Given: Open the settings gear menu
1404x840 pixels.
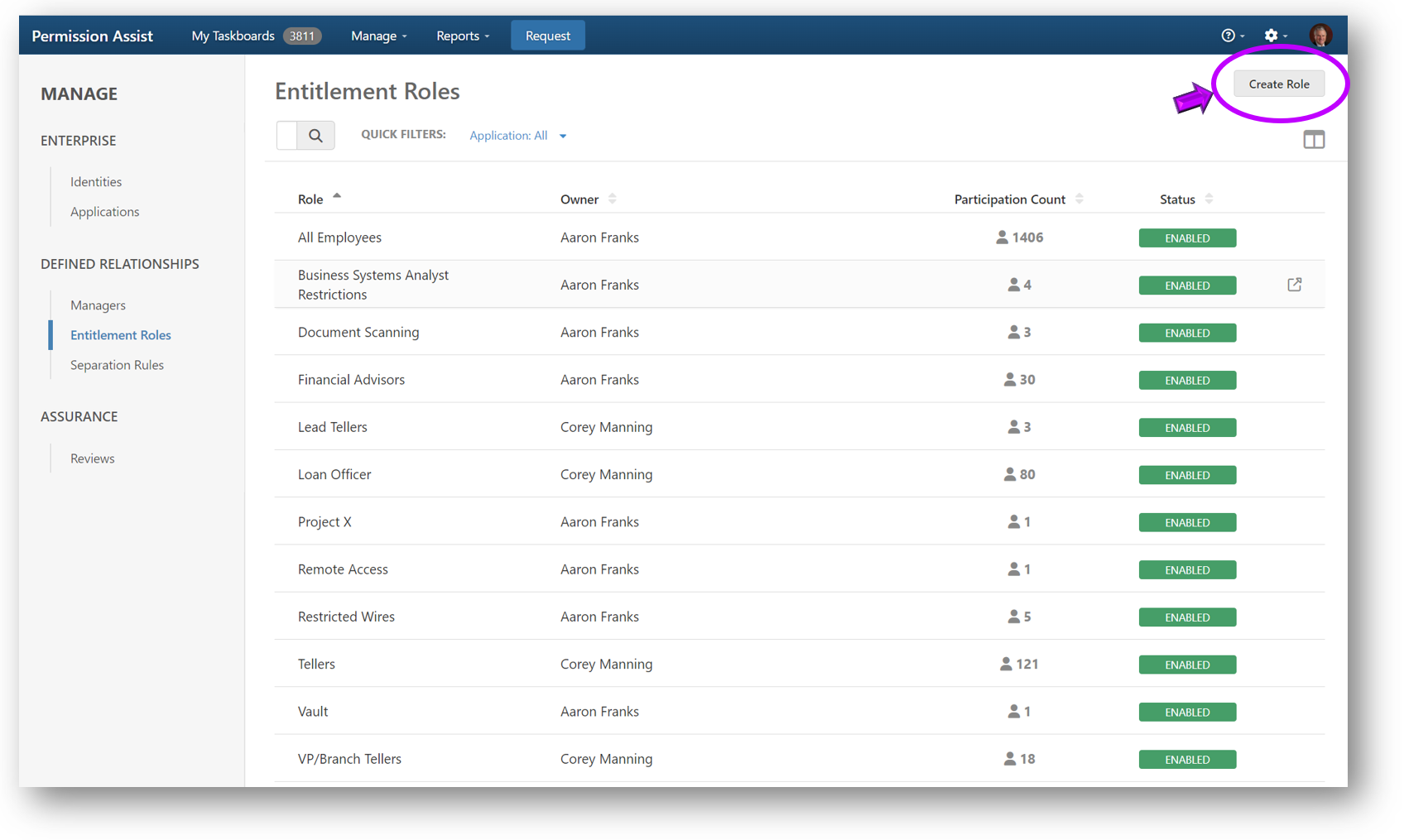Looking at the screenshot, I should (x=1271, y=36).
